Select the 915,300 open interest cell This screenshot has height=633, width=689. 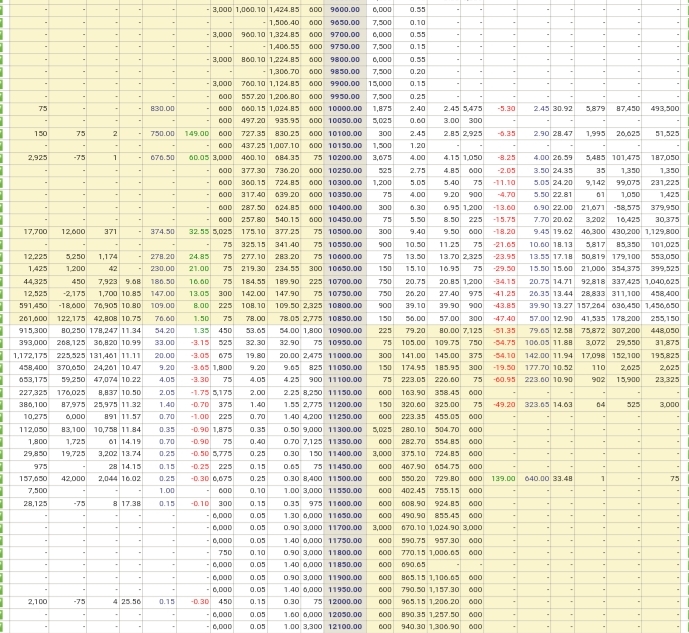(33, 330)
